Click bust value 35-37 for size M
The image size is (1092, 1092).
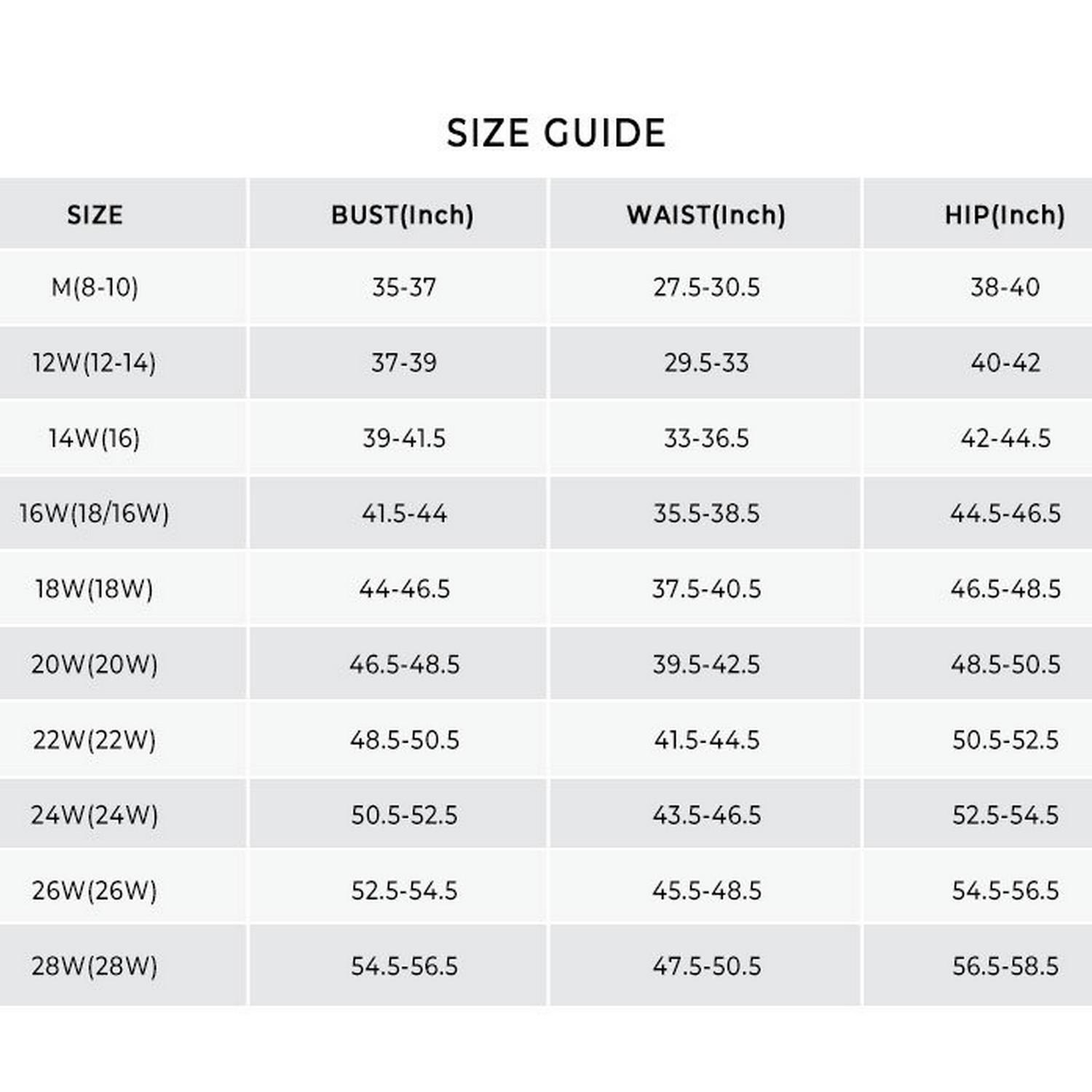[404, 288]
